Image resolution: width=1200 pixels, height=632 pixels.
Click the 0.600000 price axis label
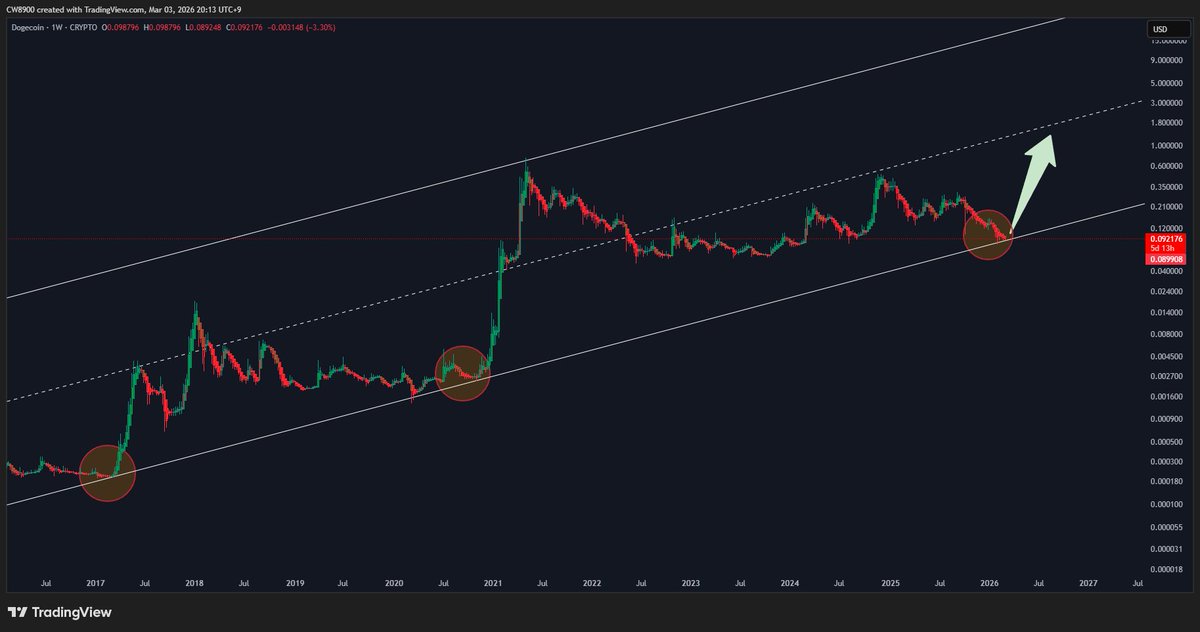point(1165,166)
